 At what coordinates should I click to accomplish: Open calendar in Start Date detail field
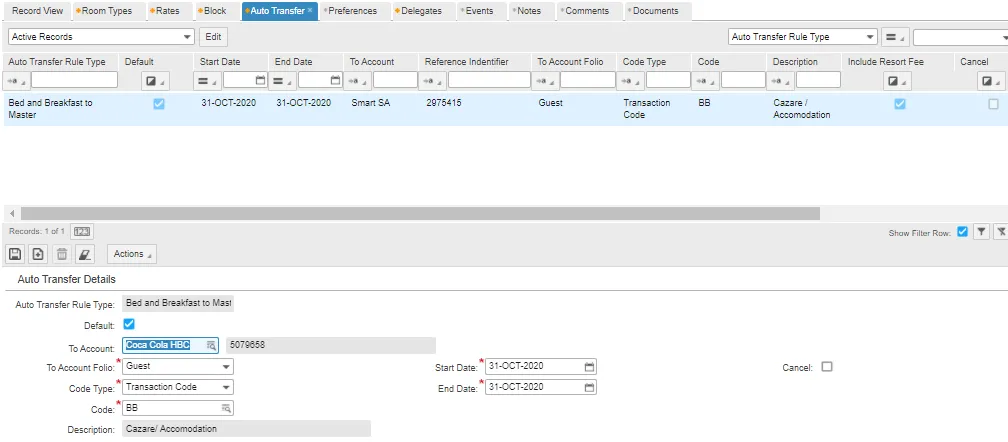point(590,367)
